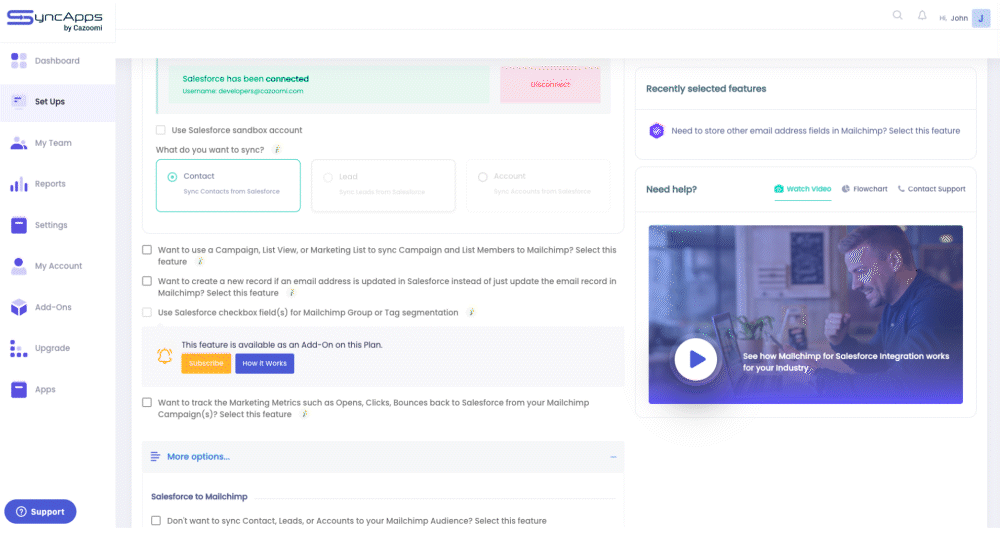The width and height of the screenshot is (1000, 542).
Task: Click the Set Ups sidebar icon
Action: [x=18, y=101]
